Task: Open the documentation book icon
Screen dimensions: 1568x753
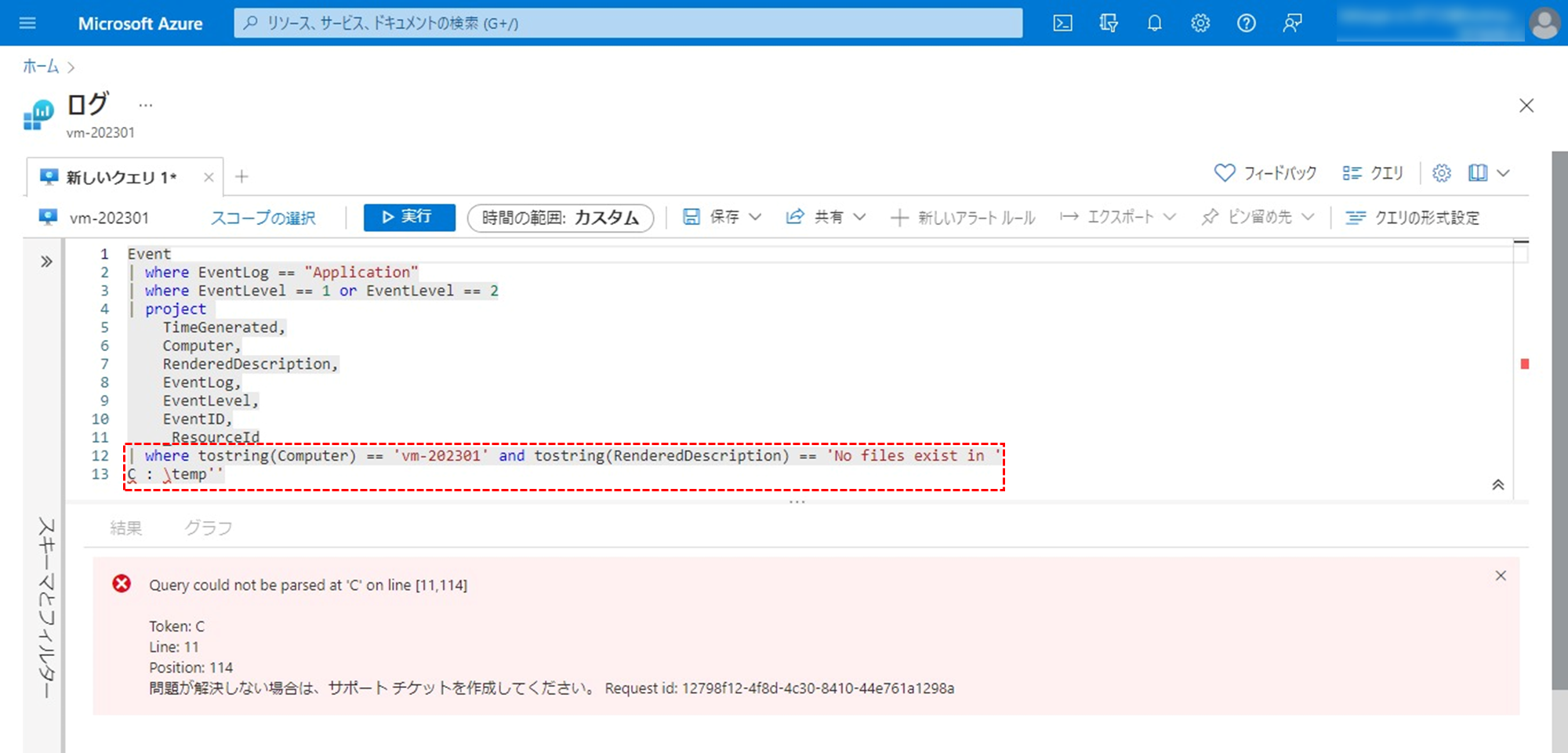Action: [1478, 173]
